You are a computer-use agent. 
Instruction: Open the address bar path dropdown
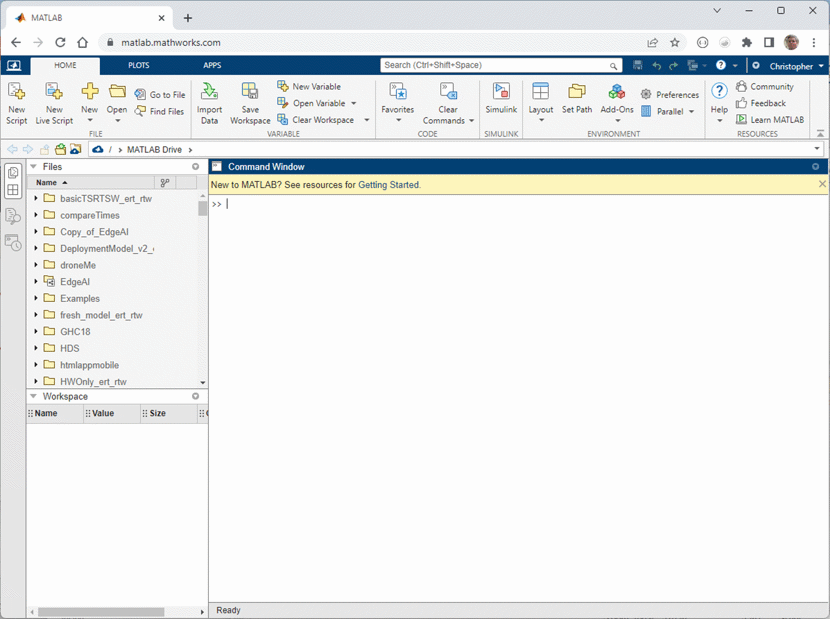point(817,149)
